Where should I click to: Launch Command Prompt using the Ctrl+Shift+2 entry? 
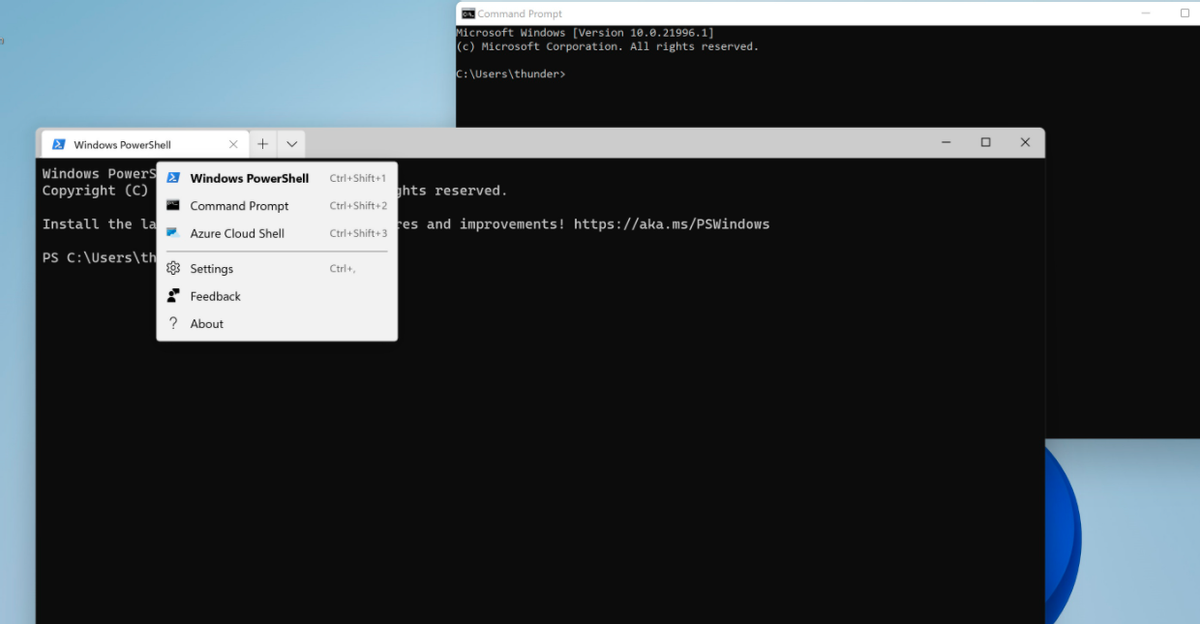[x=277, y=206]
